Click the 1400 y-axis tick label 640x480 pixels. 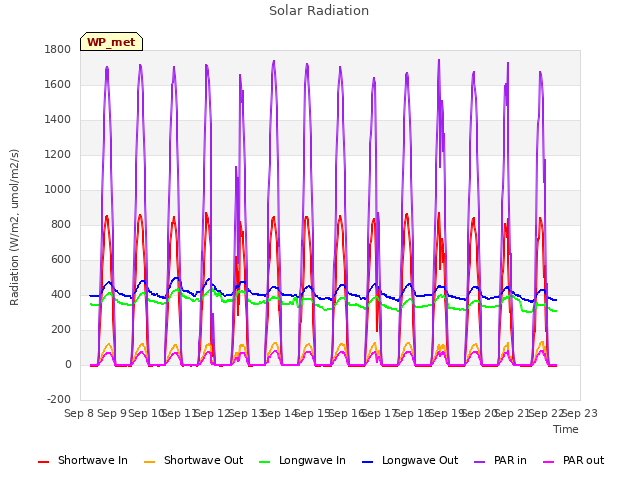(58, 120)
